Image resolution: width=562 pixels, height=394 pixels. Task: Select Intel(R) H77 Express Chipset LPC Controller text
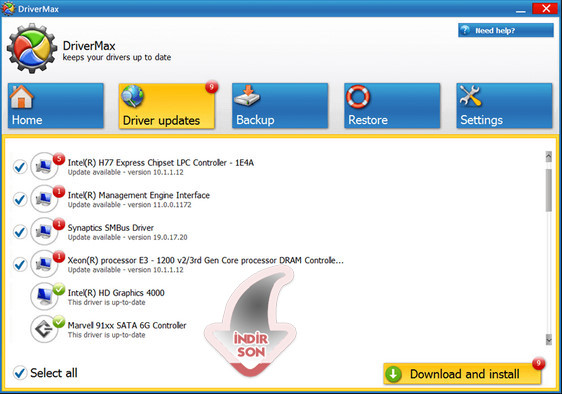tap(161, 163)
